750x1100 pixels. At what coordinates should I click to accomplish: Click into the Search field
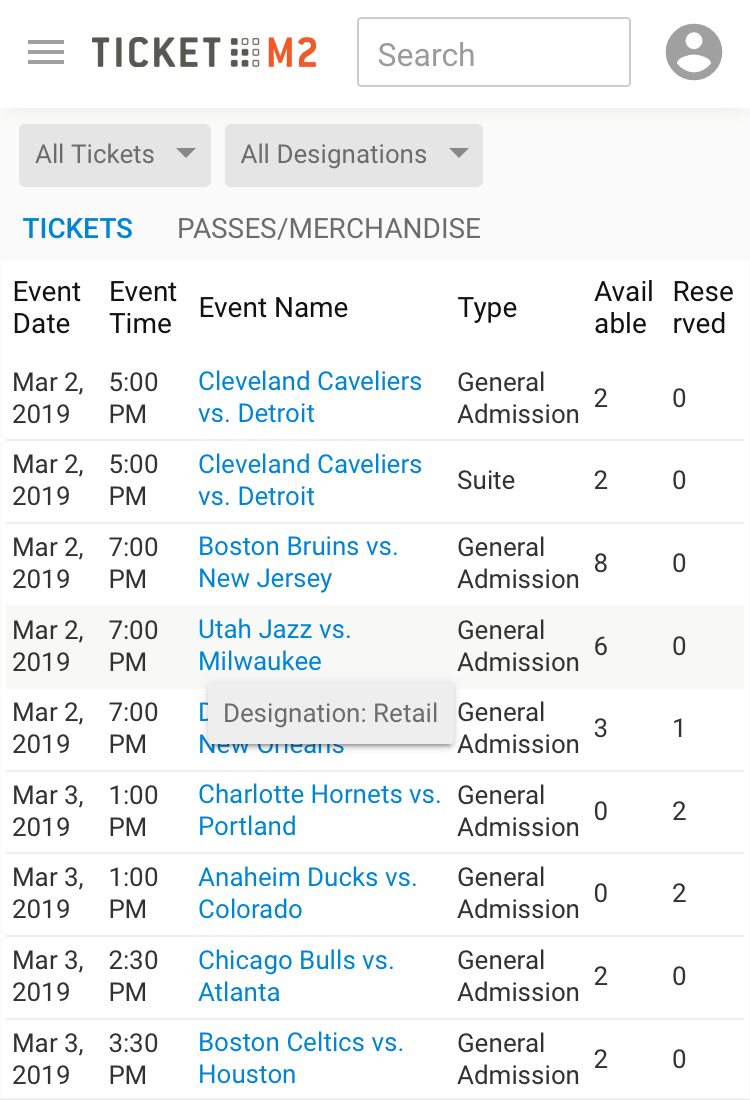pos(493,53)
